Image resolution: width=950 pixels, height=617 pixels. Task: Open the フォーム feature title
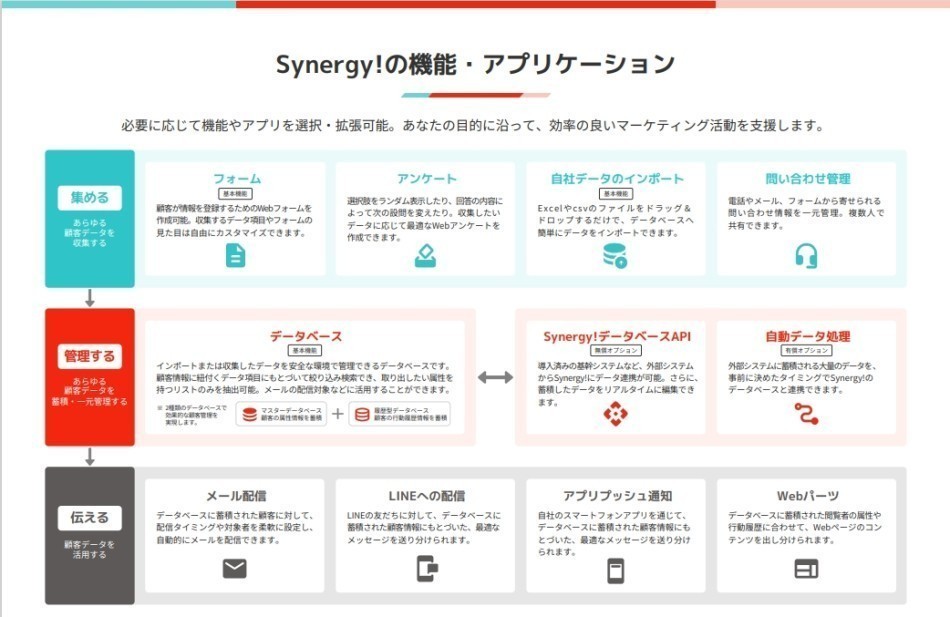click(x=236, y=178)
